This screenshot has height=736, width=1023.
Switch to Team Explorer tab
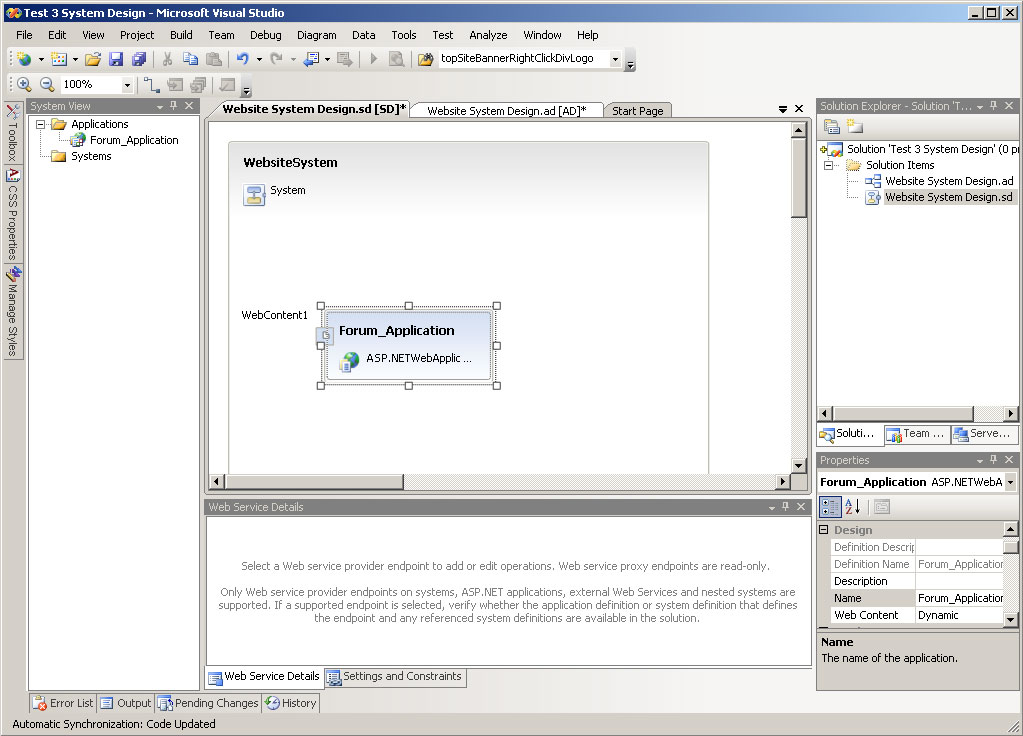(x=916, y=434)
